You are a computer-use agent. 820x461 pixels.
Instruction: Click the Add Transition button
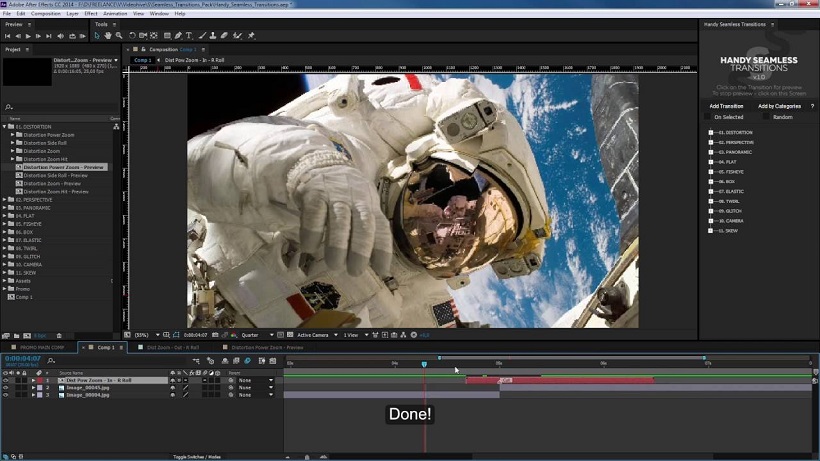click(726, 106)
